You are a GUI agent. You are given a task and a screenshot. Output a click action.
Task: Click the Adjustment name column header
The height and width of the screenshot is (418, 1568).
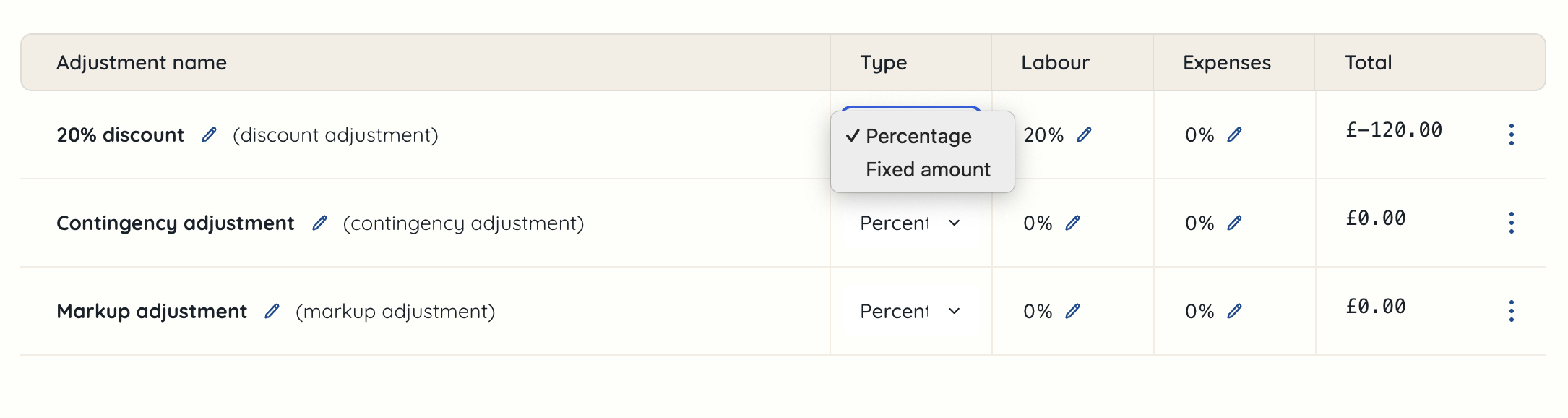142,63
